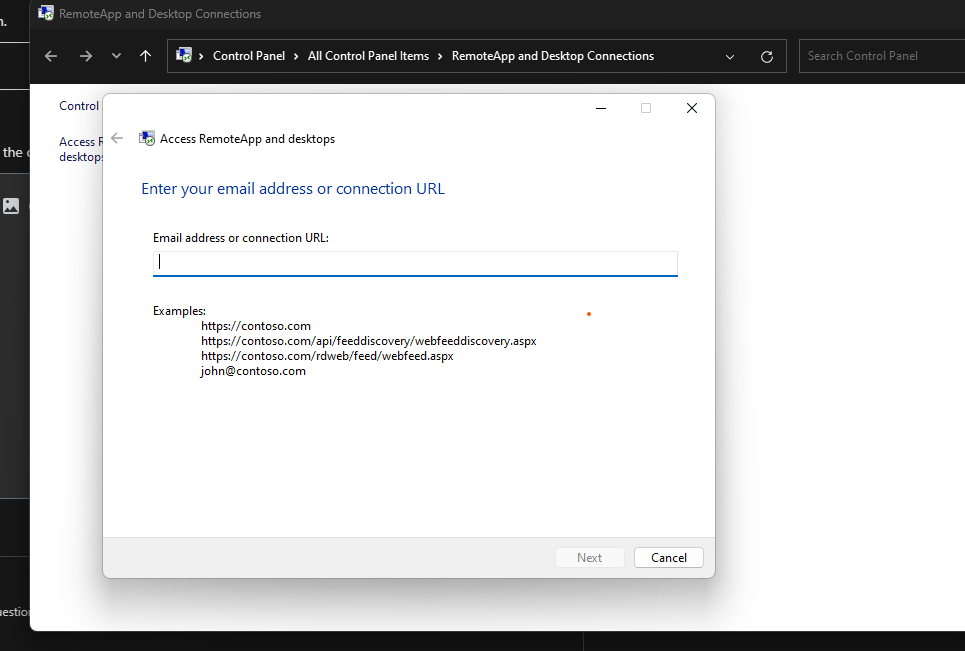Focus the Search Control Panel box

881,56
